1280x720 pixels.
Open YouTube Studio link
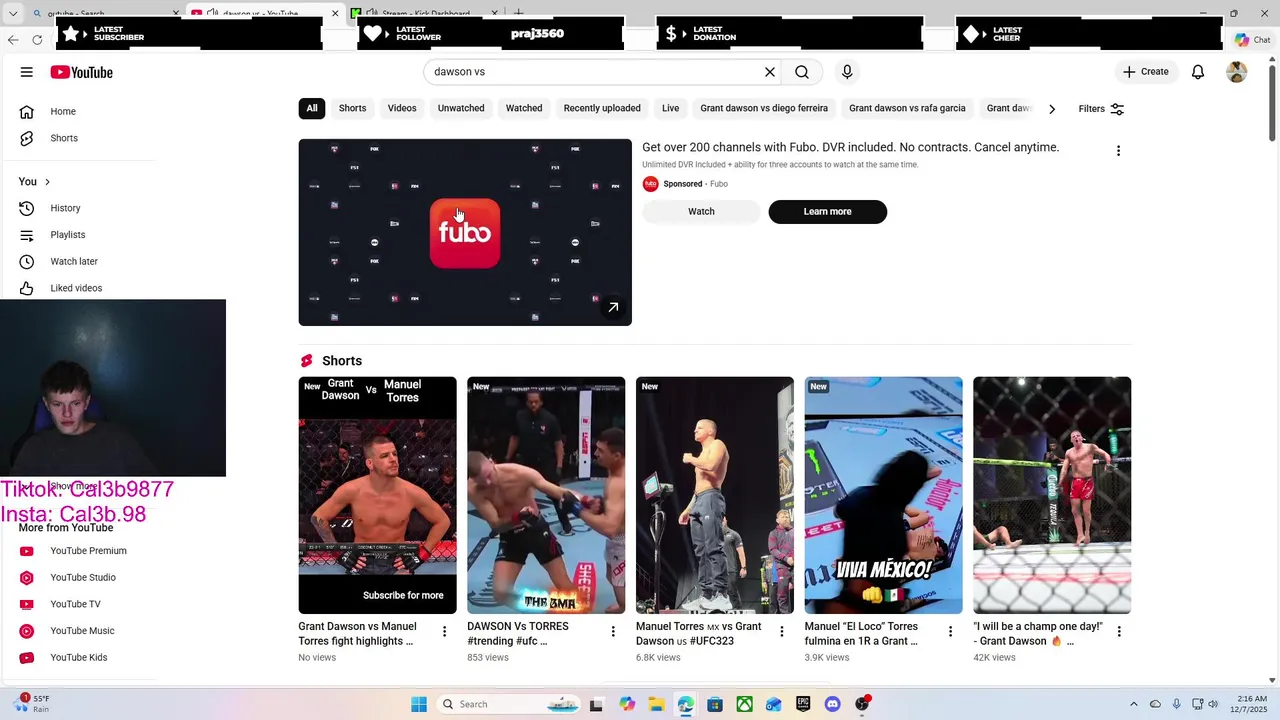[x=82, y=577]
